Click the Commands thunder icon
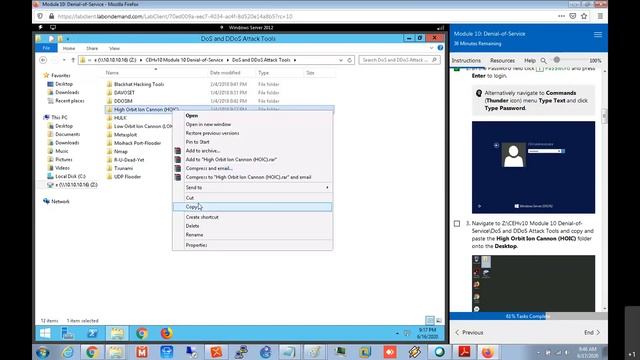640x360 pixels. (x=40, y=27)
